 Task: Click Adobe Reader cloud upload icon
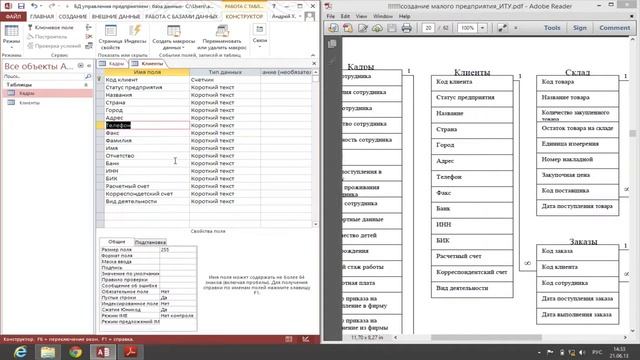[x=377, y=28]
